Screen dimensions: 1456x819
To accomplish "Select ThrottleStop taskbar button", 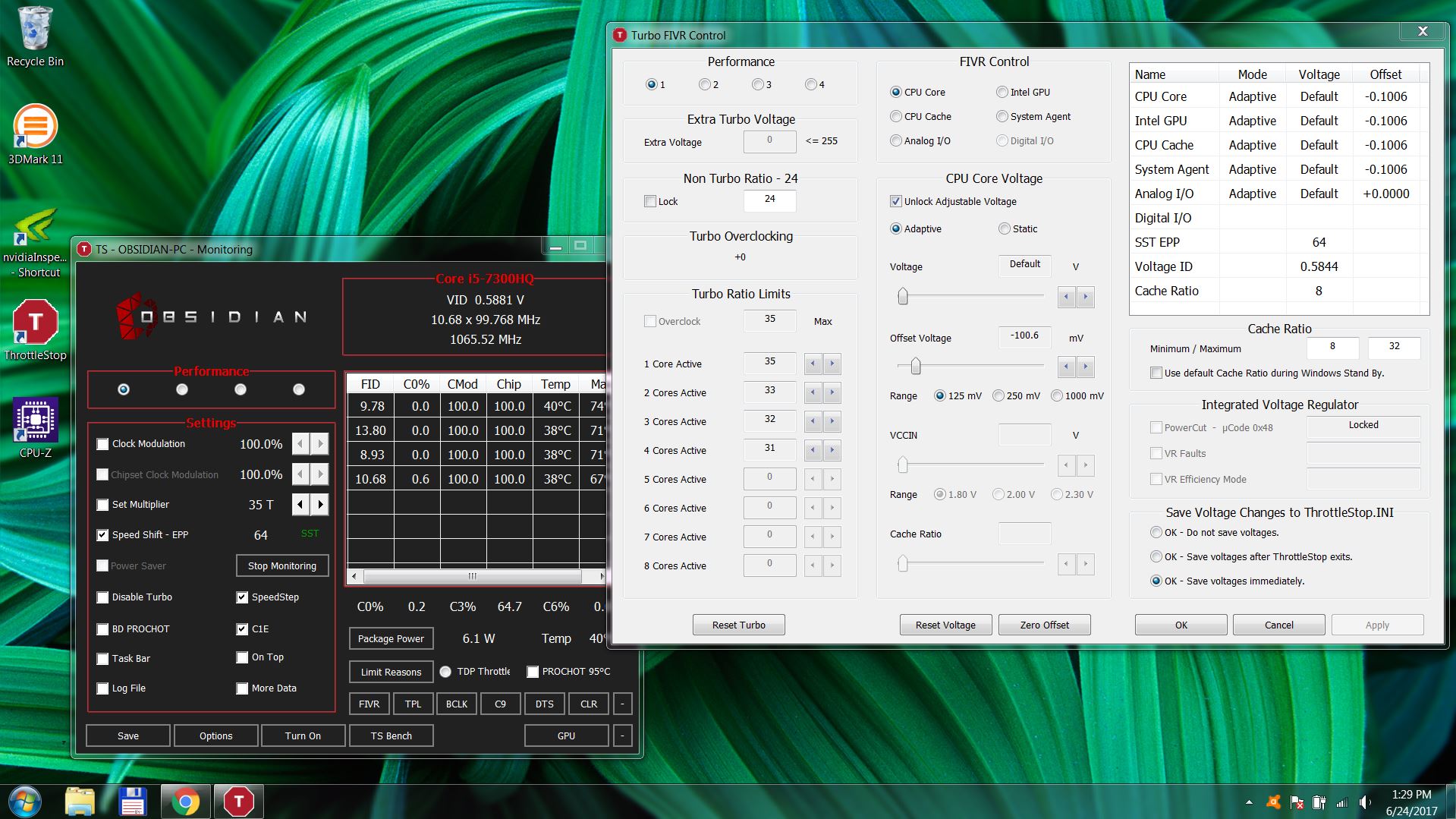I will 239,802.
